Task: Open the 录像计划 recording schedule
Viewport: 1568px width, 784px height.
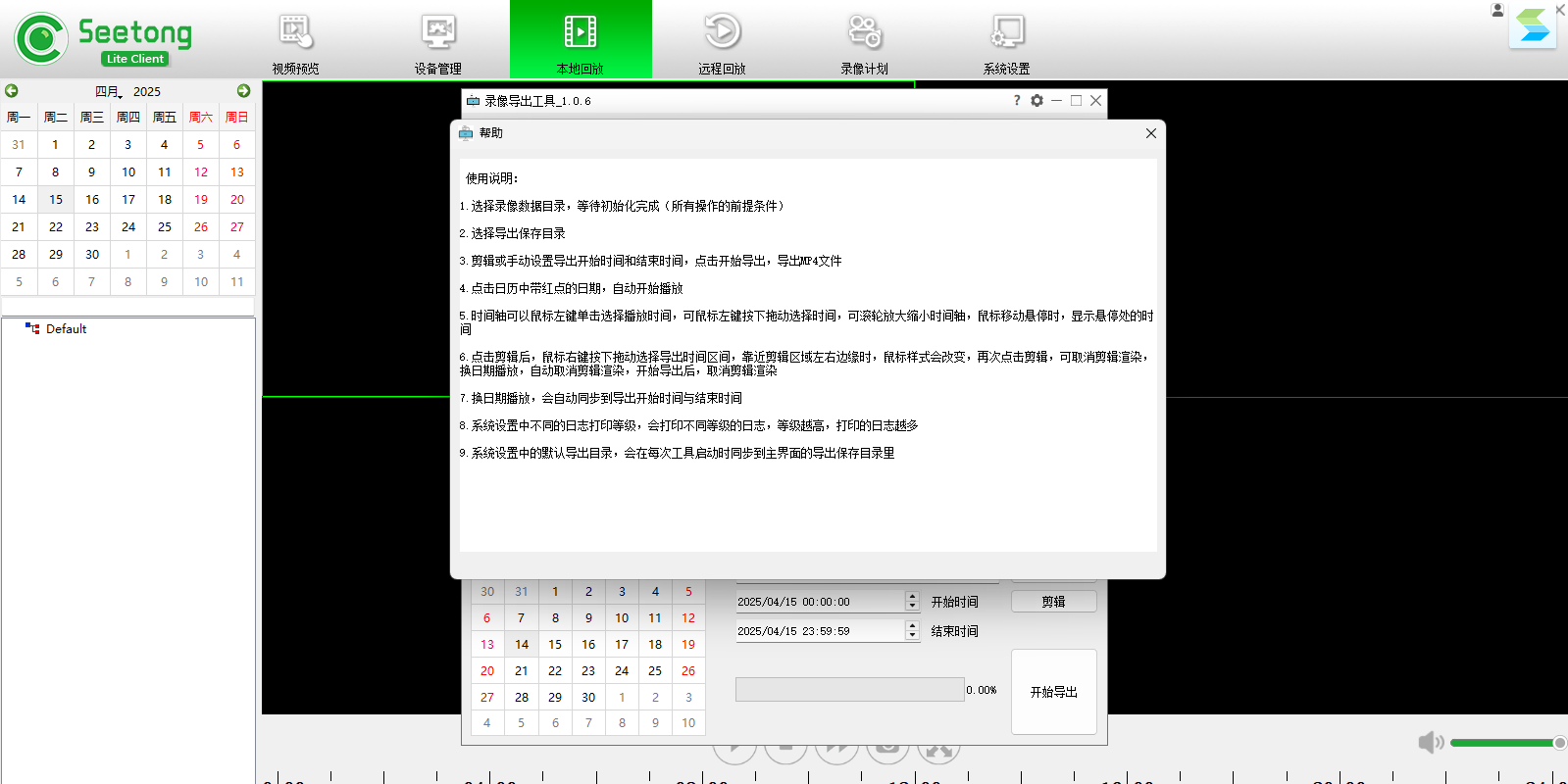Action: [864, 43]
